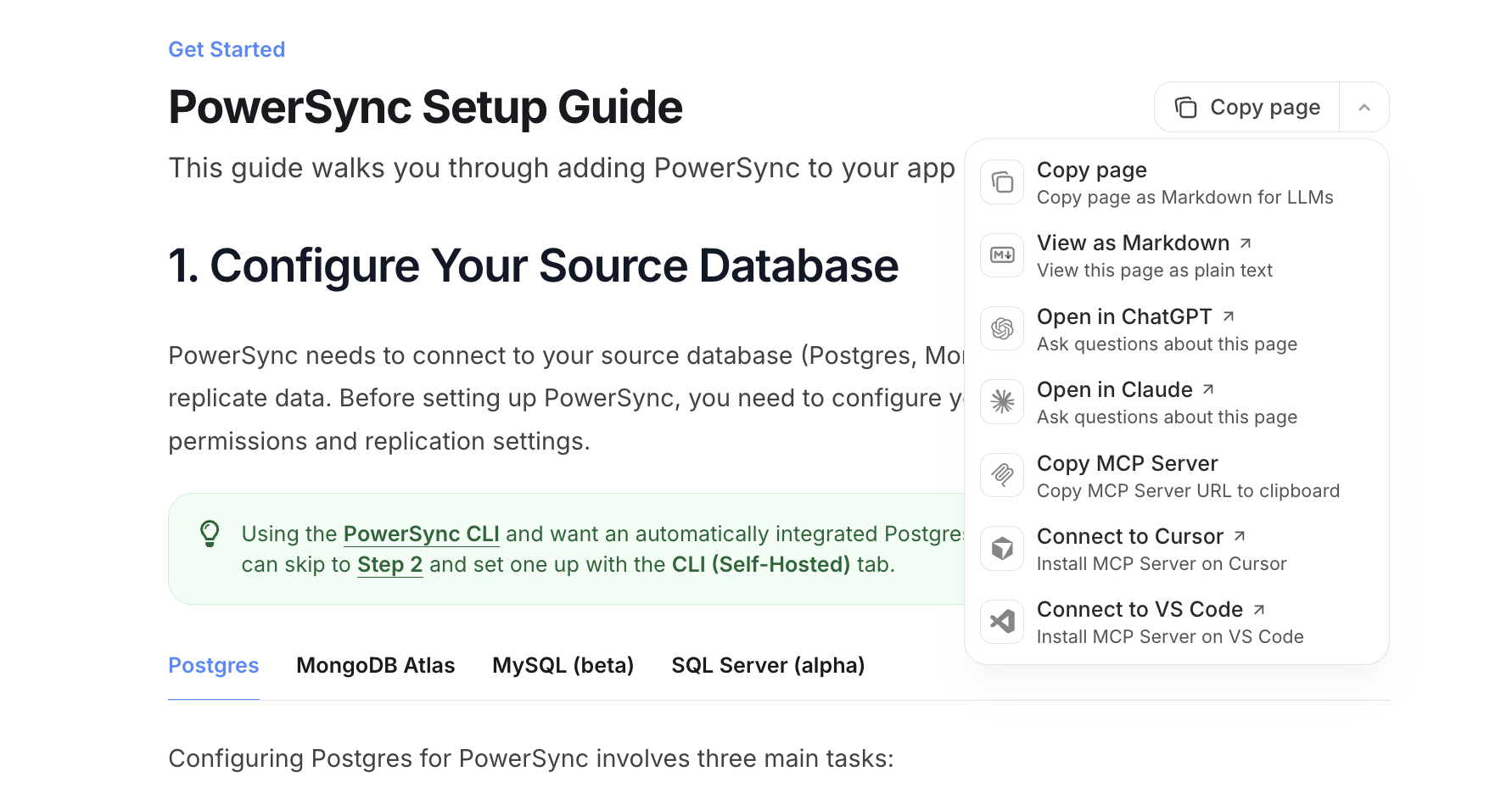Image resolution: width=1512 pixels, height=794 pixels.
Task: Choose 'Open in Claude' menu entry
Action: pyautogui.click(x=1176, y=402)
